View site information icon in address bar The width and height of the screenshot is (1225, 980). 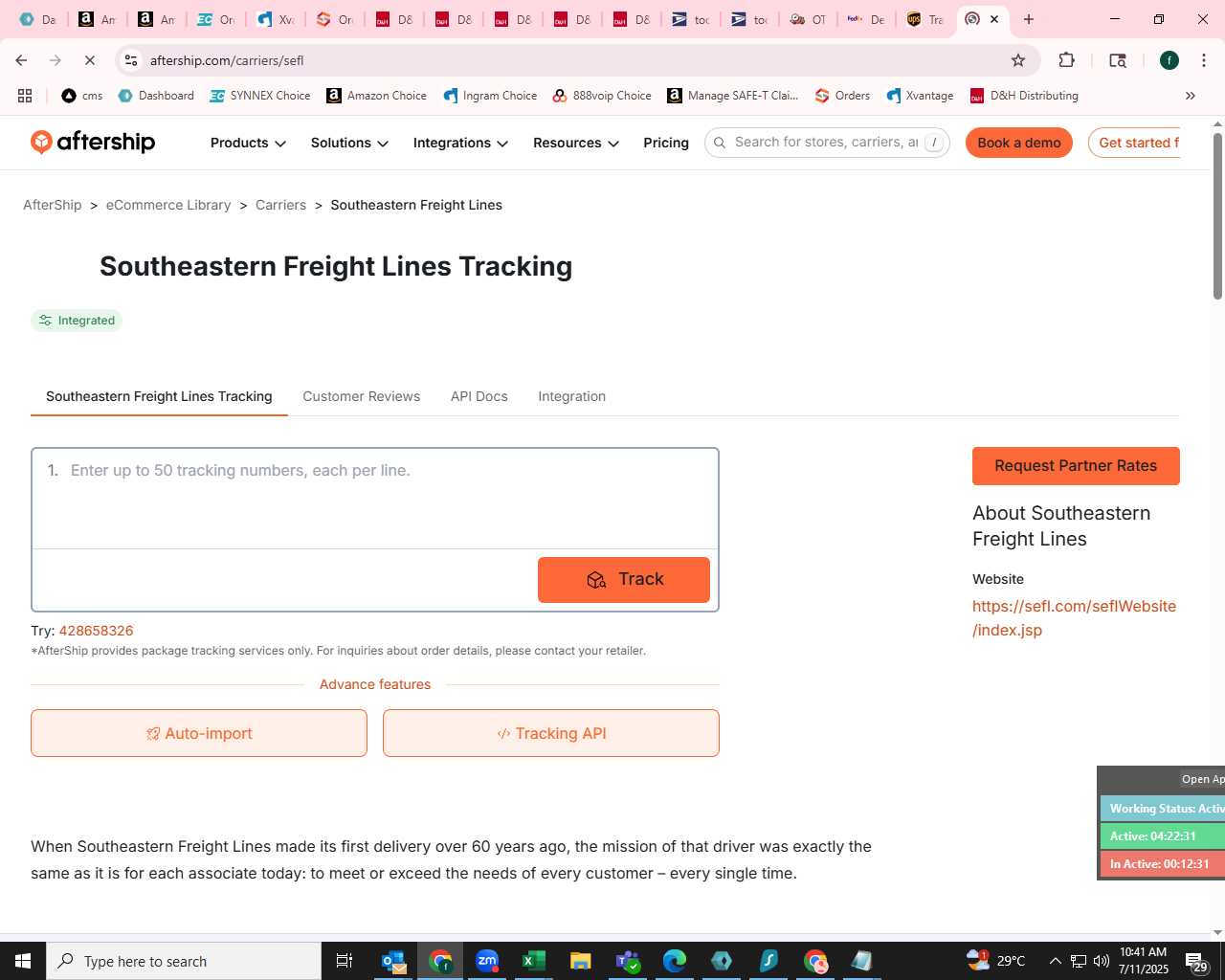click(x=131, y=60)
